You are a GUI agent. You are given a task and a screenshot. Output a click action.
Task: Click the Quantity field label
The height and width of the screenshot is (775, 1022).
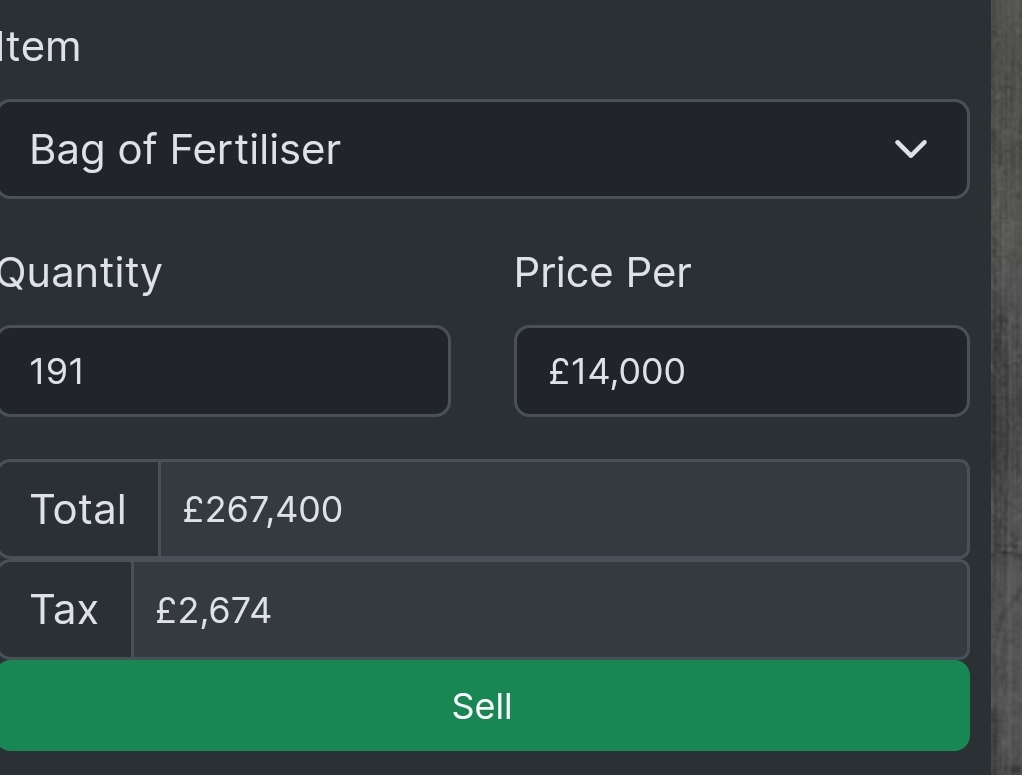click(x=80, y=273)
